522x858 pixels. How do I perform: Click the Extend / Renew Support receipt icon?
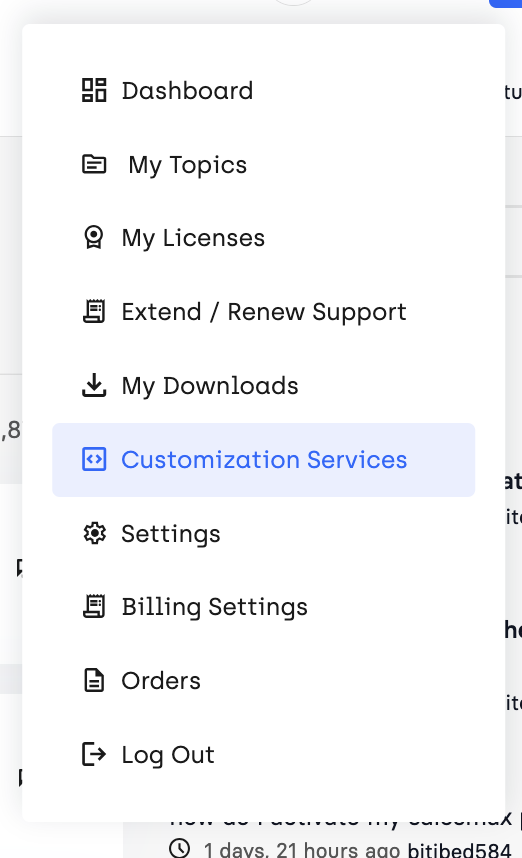click(x=94, y=312)
